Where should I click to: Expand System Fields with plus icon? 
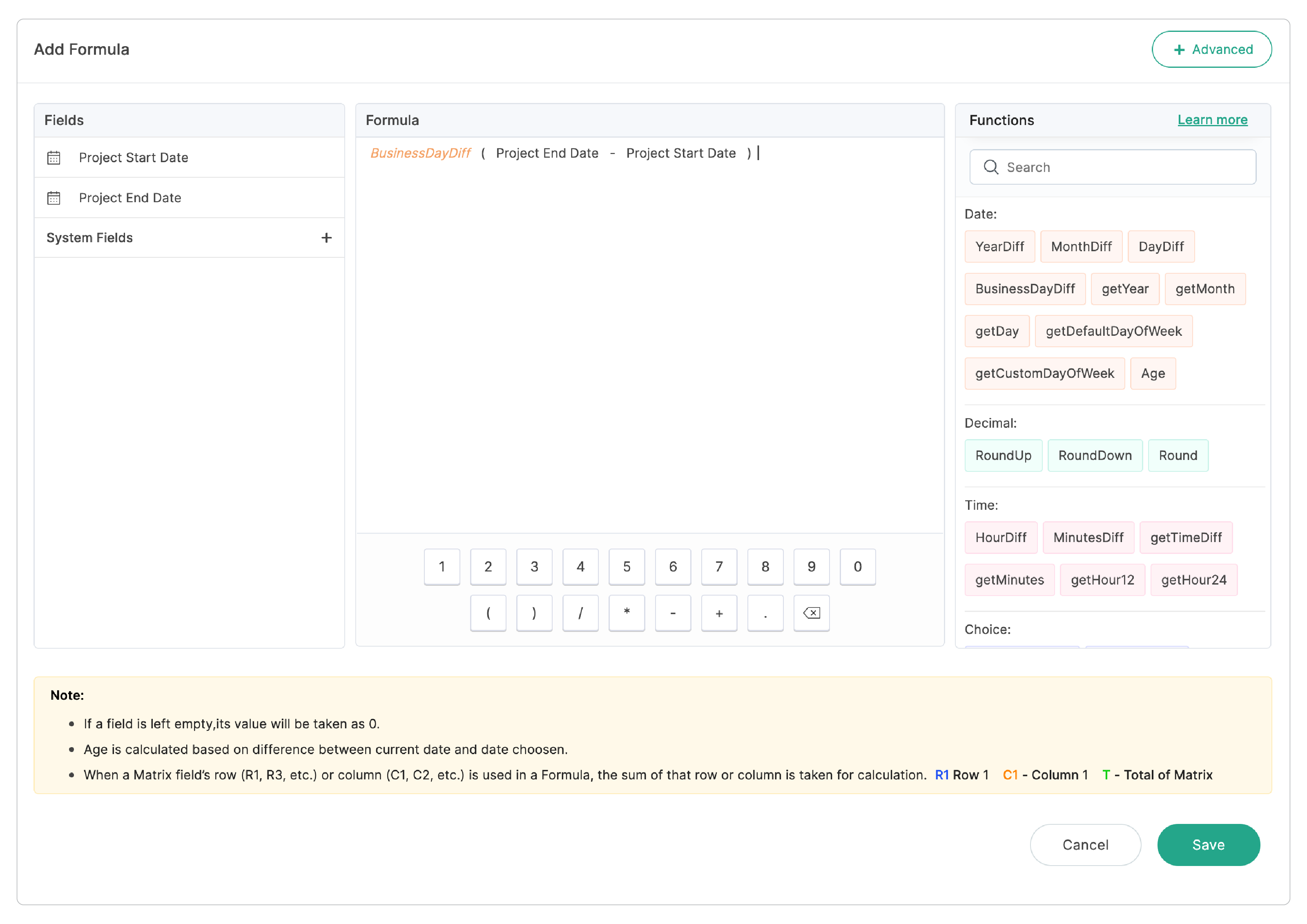click(x=326, y=238)
